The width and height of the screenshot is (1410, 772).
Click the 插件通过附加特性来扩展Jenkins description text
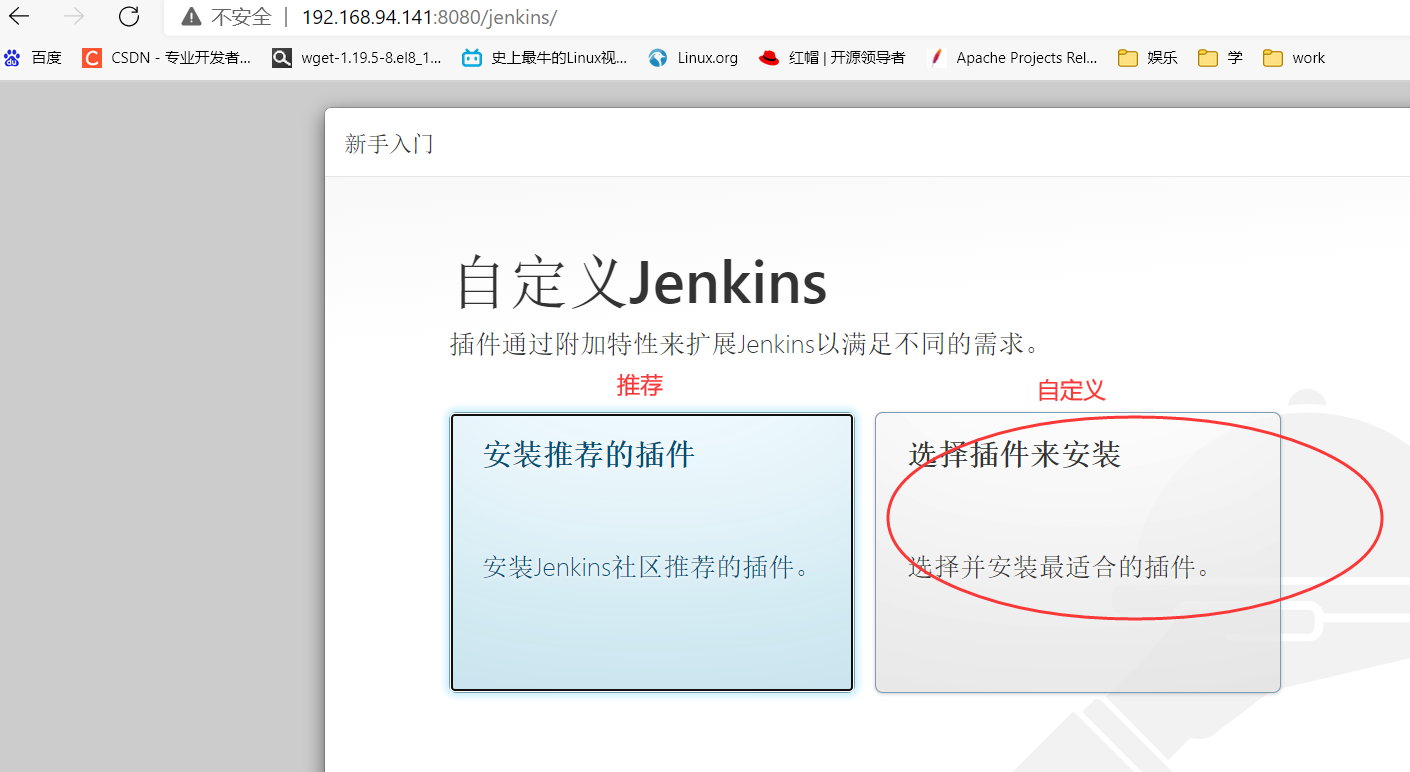[747, 345]
